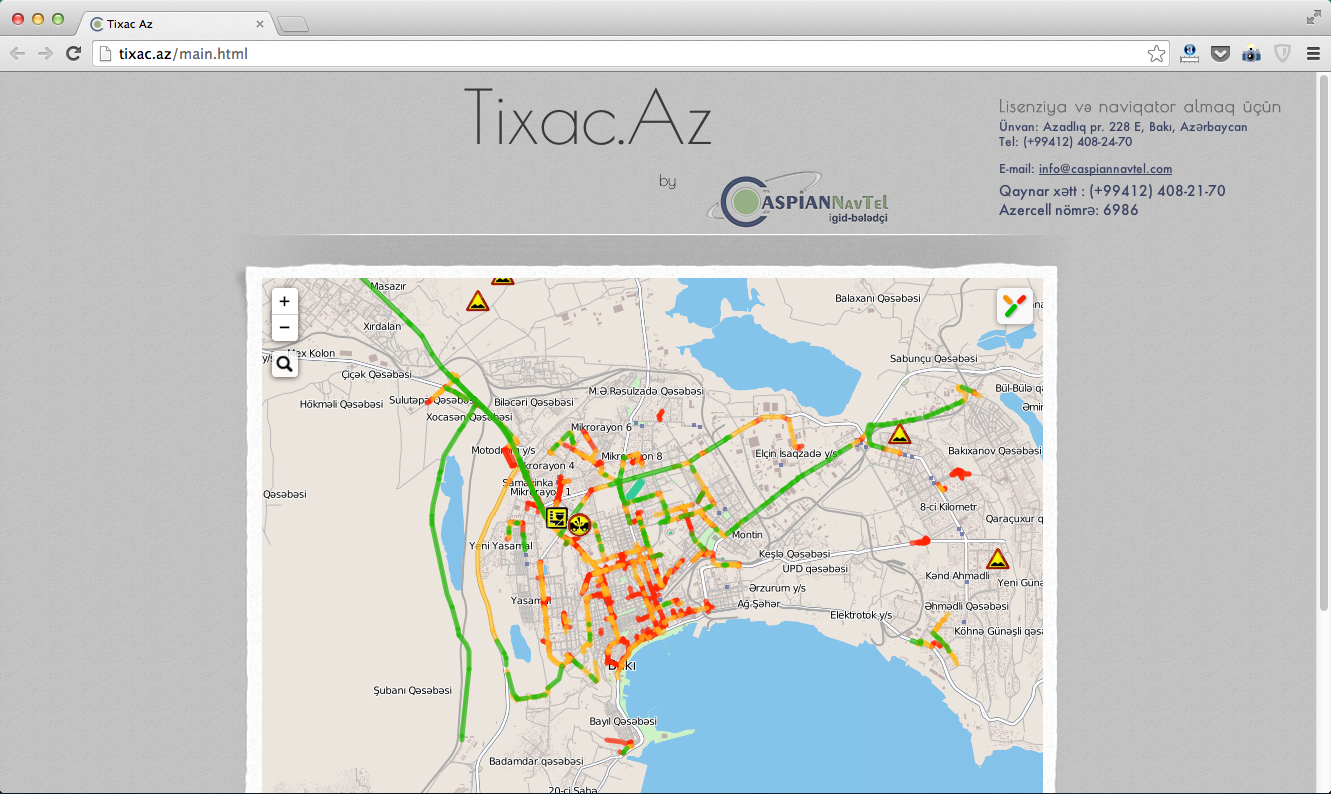Viewport: 1331px width, 794px height.
Task: Click the Sabunçu Qəsəbəsi map label
Action: 933,358
